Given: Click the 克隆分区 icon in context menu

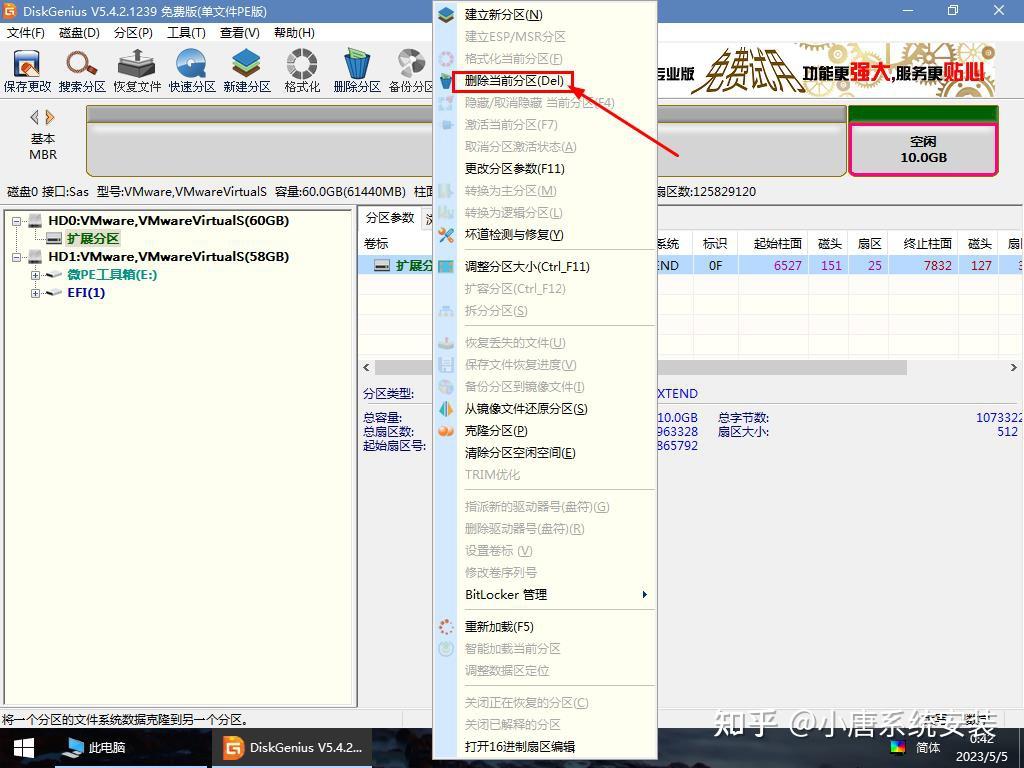Looking at the screenshot, I should 446,431.
